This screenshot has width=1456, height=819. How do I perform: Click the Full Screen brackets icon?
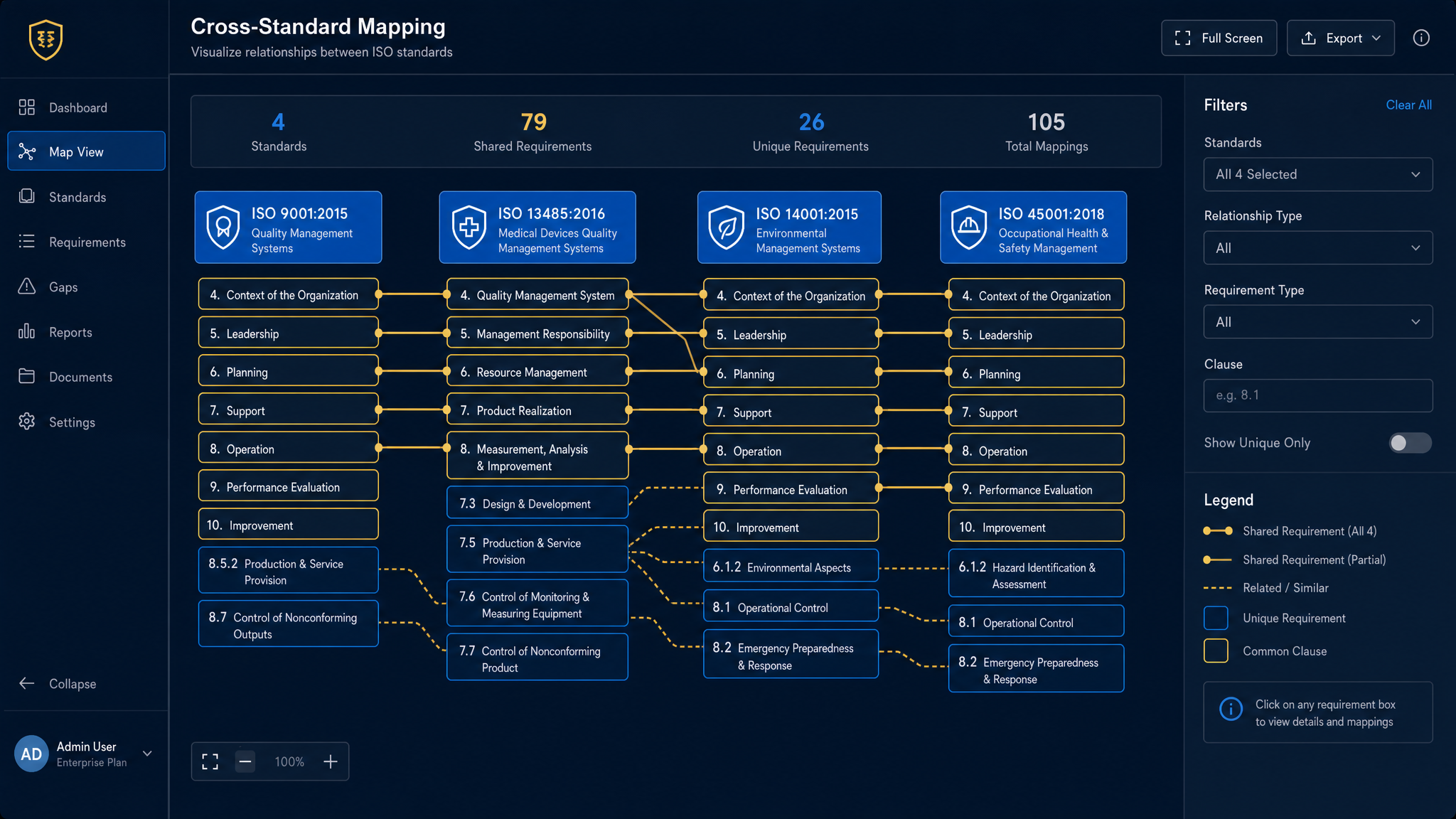tap(1183, 38)
